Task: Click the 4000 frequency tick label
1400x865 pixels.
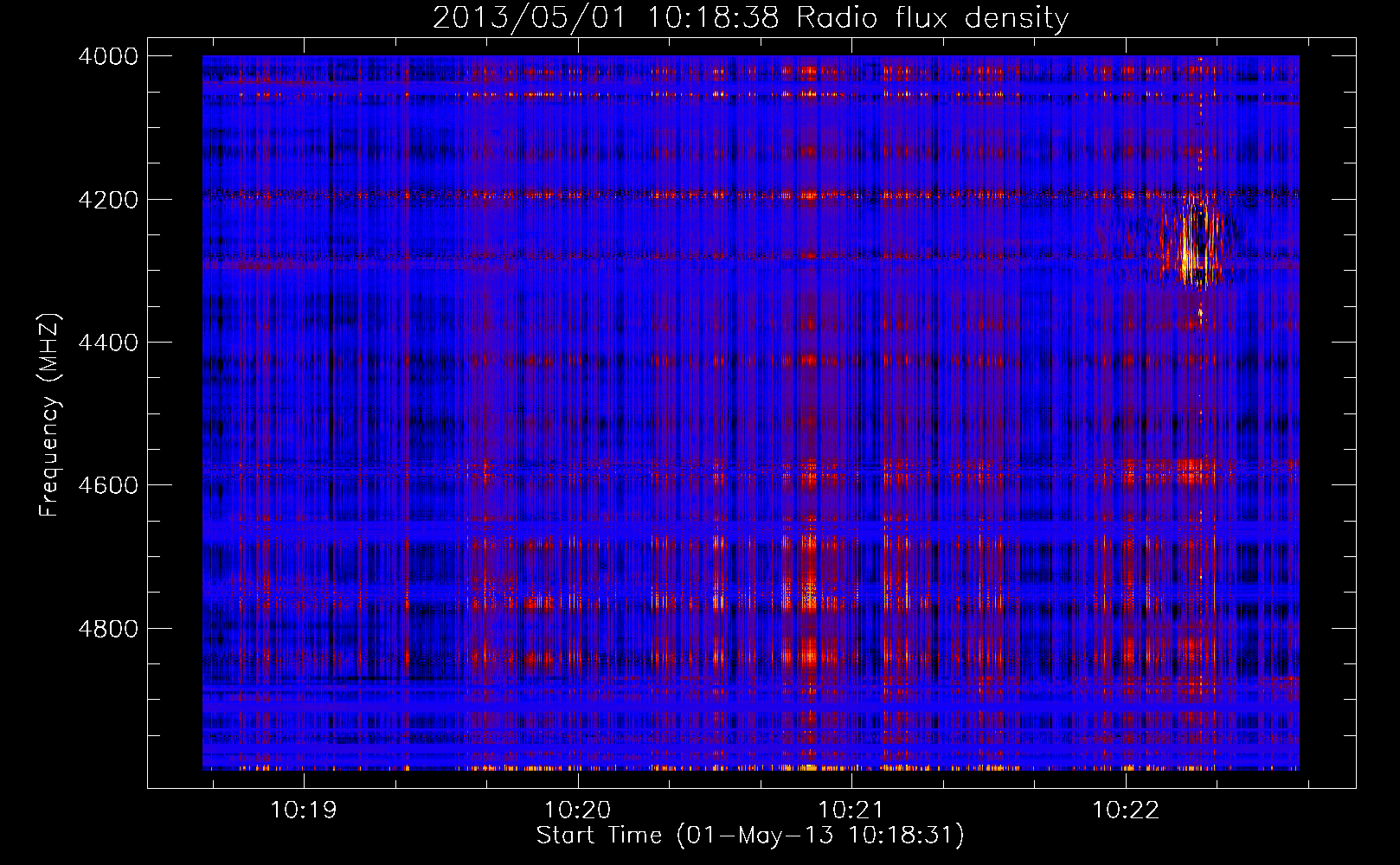Action: pos(108,56)
